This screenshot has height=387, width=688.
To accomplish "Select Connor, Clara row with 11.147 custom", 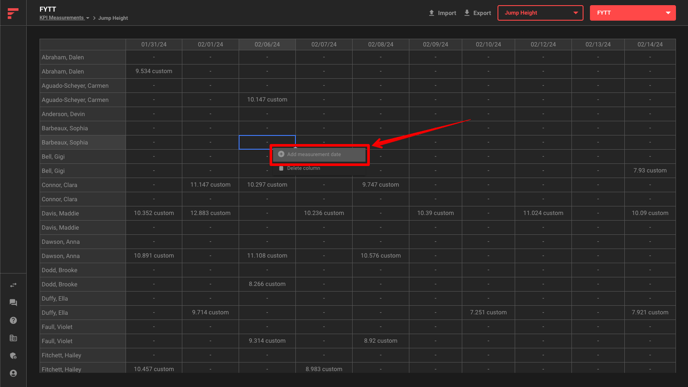I will [82, 185].
